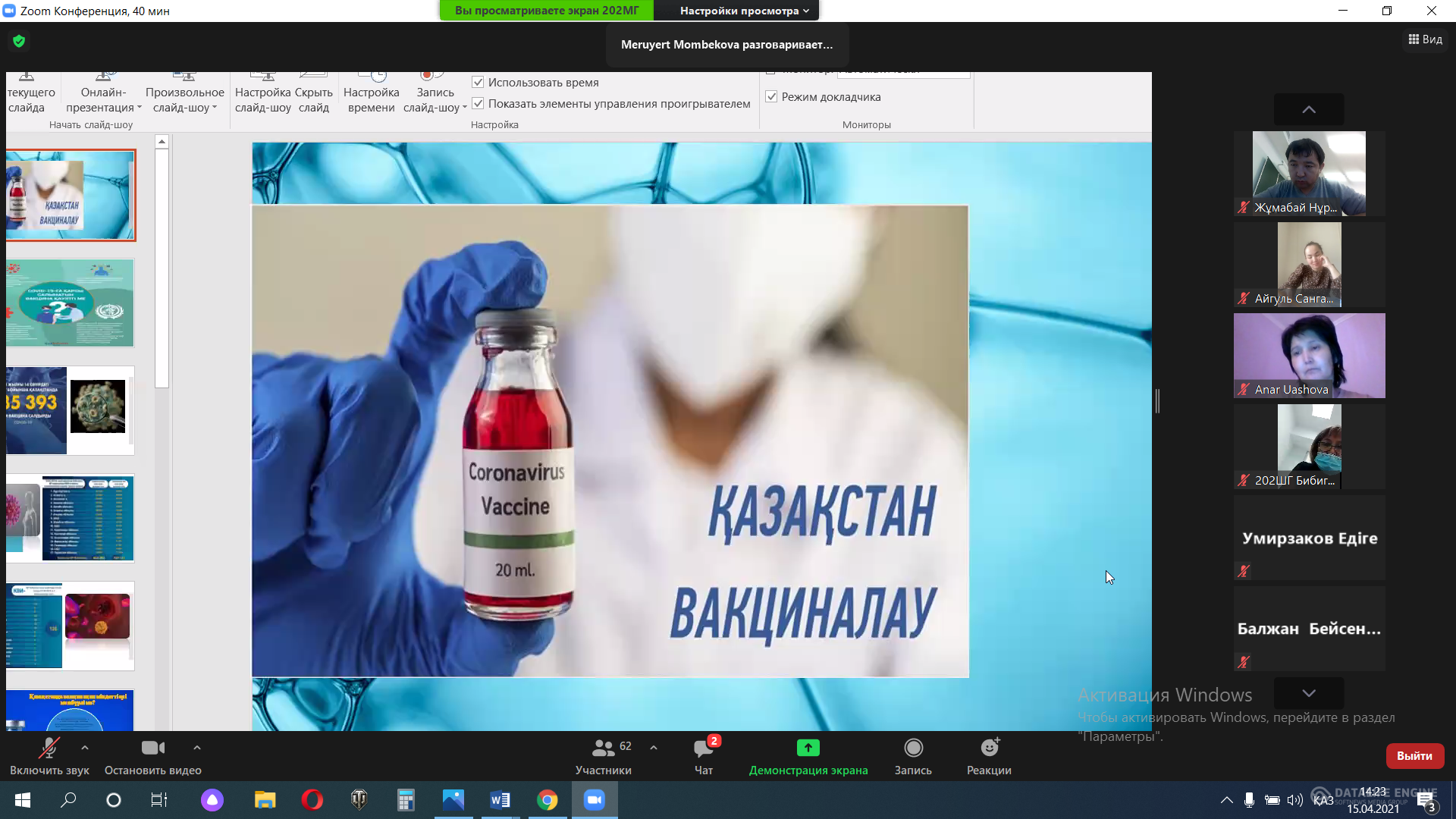This screenshot has height=819, width=1456.
Task: Select the second slide thumbnail in panel
Action: 70,303
